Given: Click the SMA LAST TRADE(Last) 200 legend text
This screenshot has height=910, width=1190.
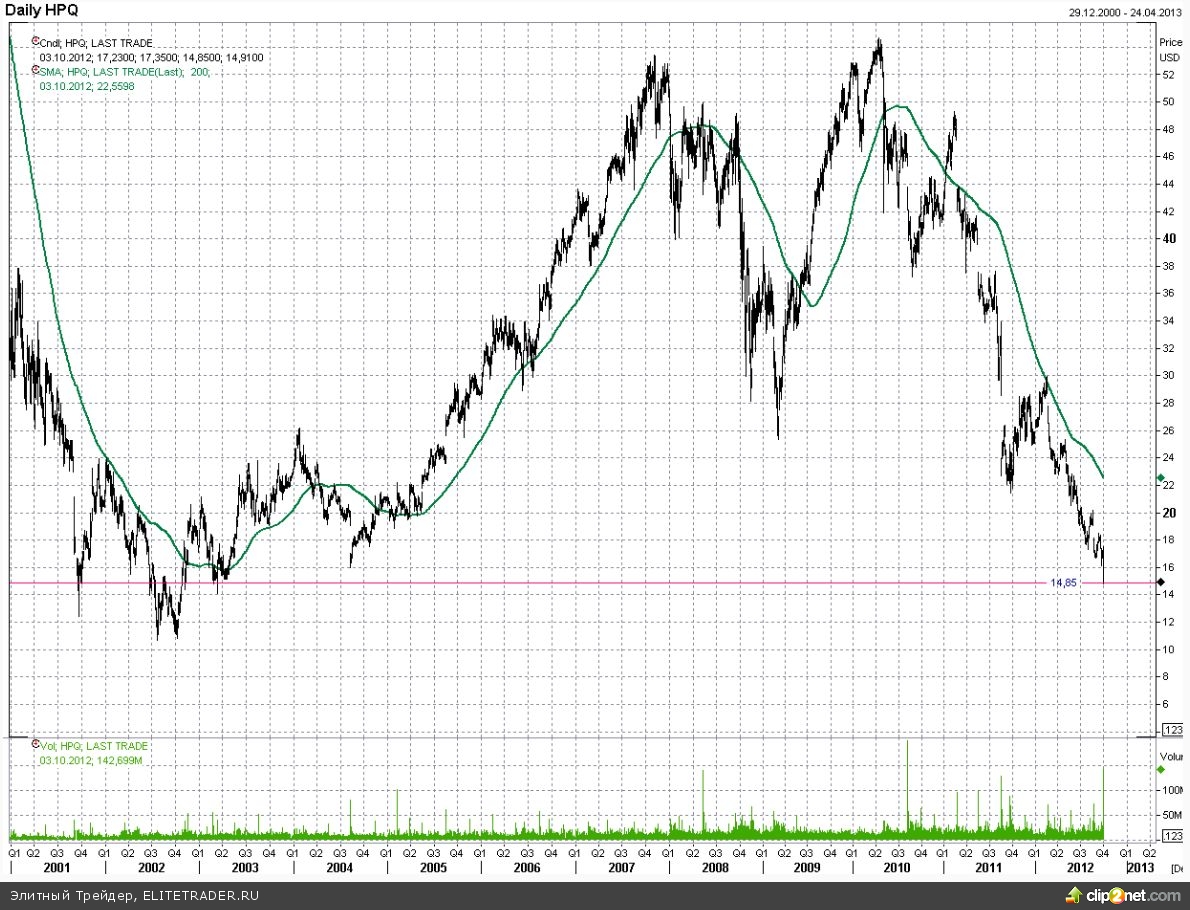Looking at the screenshot, I should click(x=124, y=72).
